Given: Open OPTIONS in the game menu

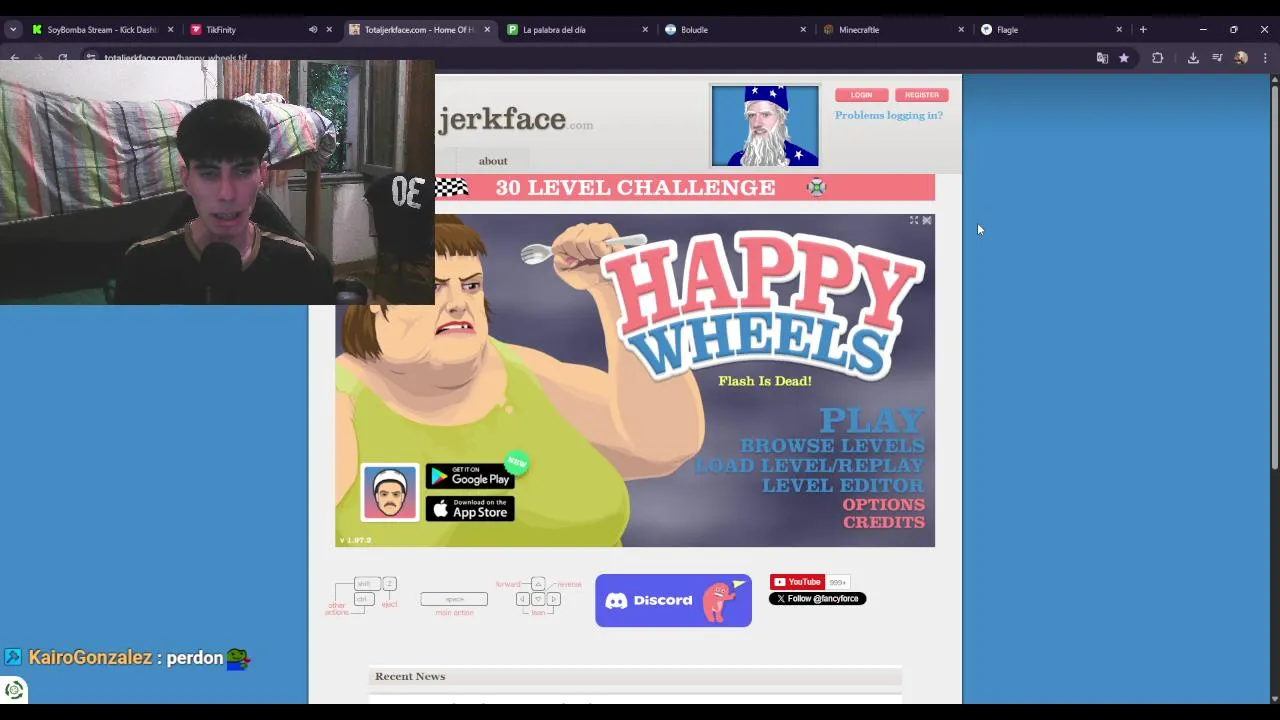Looking at the screenshot, I should click(883, 504).
